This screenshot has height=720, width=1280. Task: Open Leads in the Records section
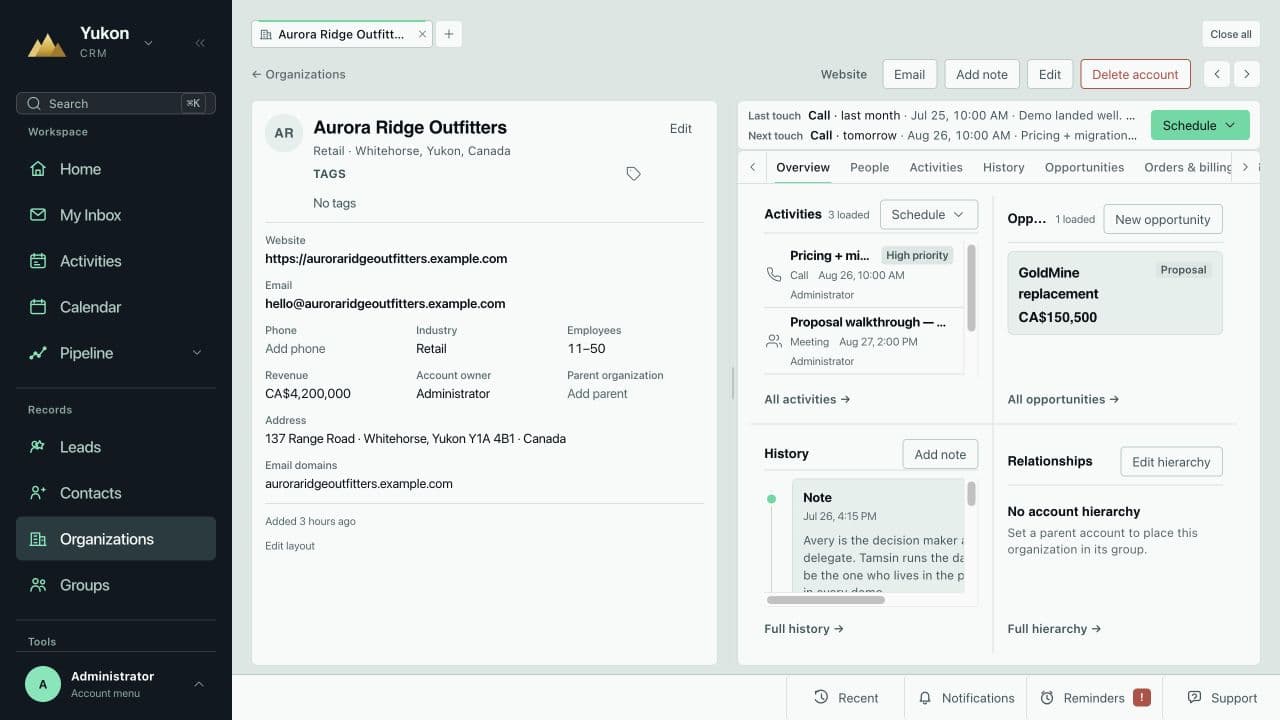click(x=116, y=447)
